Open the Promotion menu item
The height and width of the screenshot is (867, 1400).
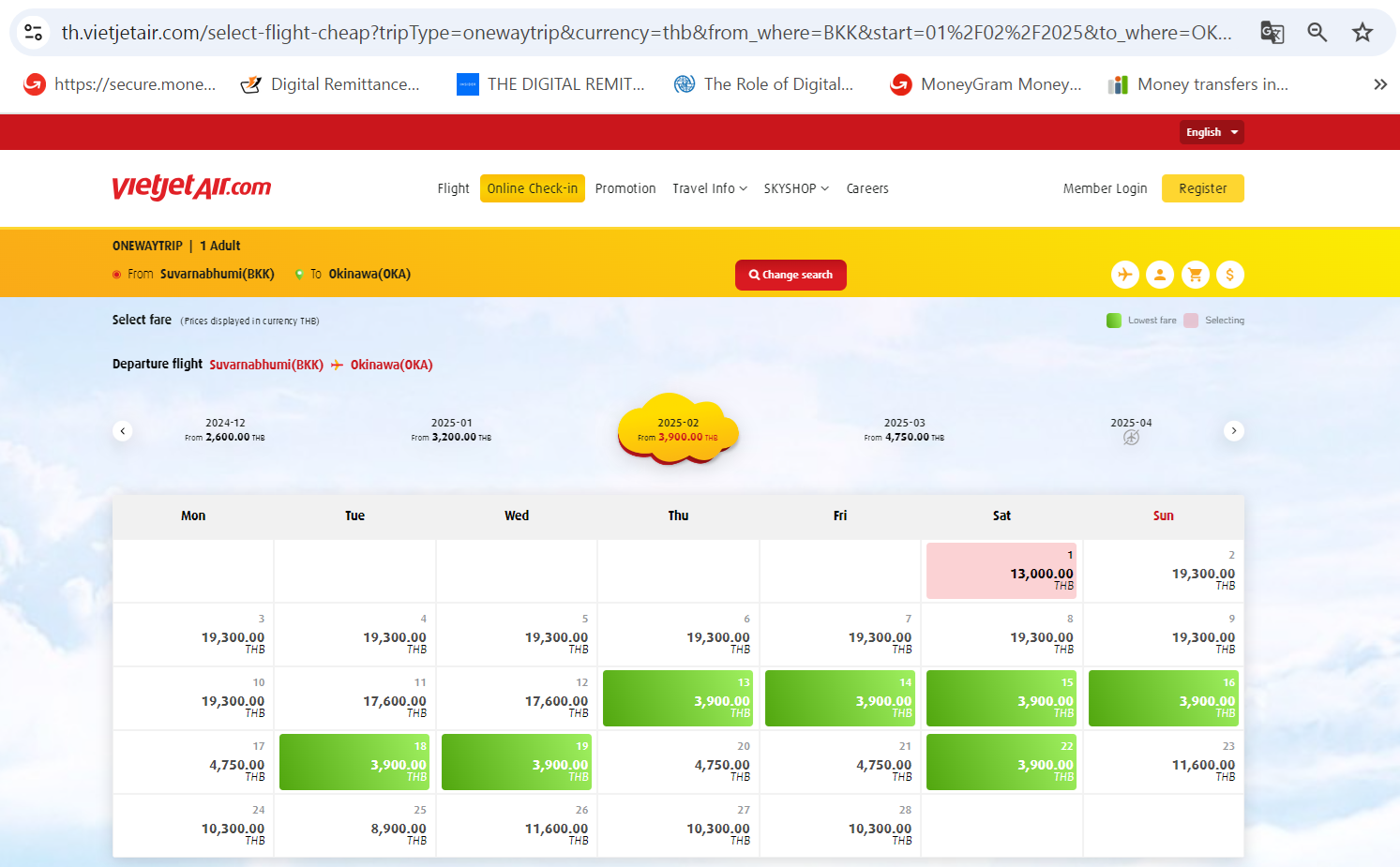click(625, 188)
